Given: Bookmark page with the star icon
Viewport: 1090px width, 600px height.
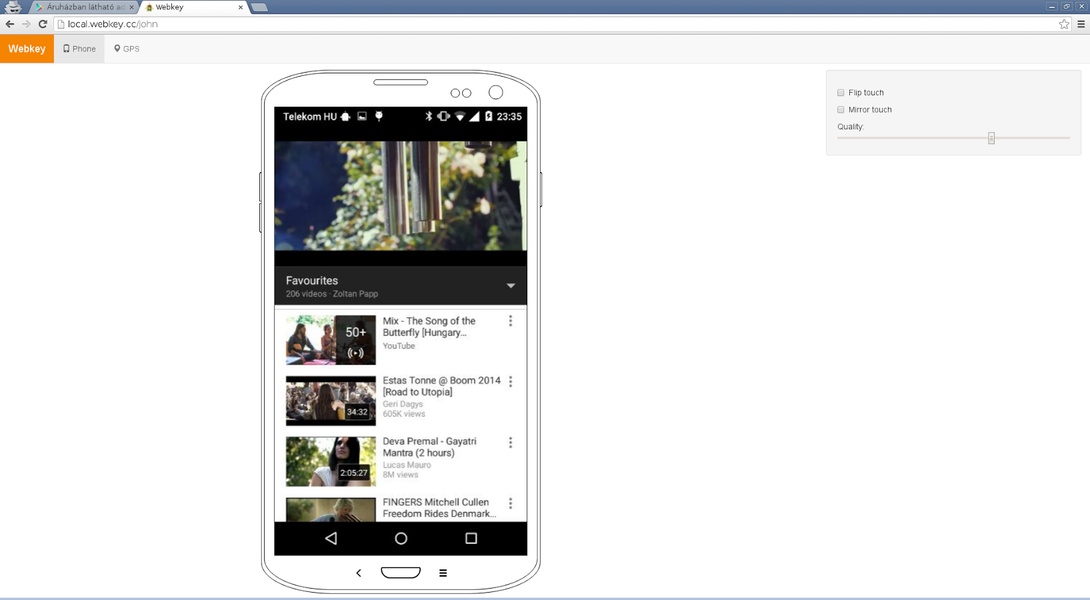Looking at the screenshot, I should (x=1064, y=24).
